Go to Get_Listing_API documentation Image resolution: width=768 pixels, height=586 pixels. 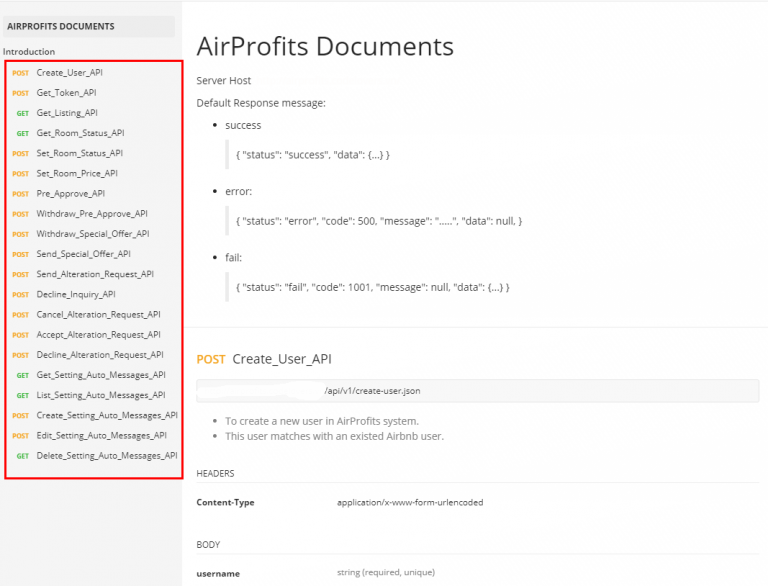[x=67, y=113]
